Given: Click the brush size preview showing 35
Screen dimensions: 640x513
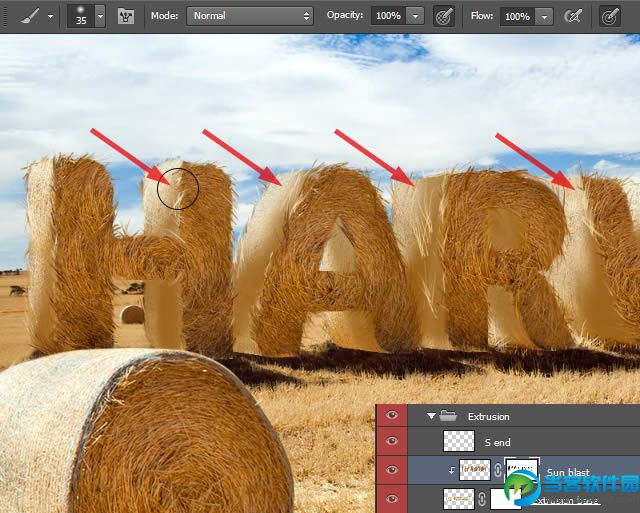Looking at the screenshot, I should [x=81, y=16].
